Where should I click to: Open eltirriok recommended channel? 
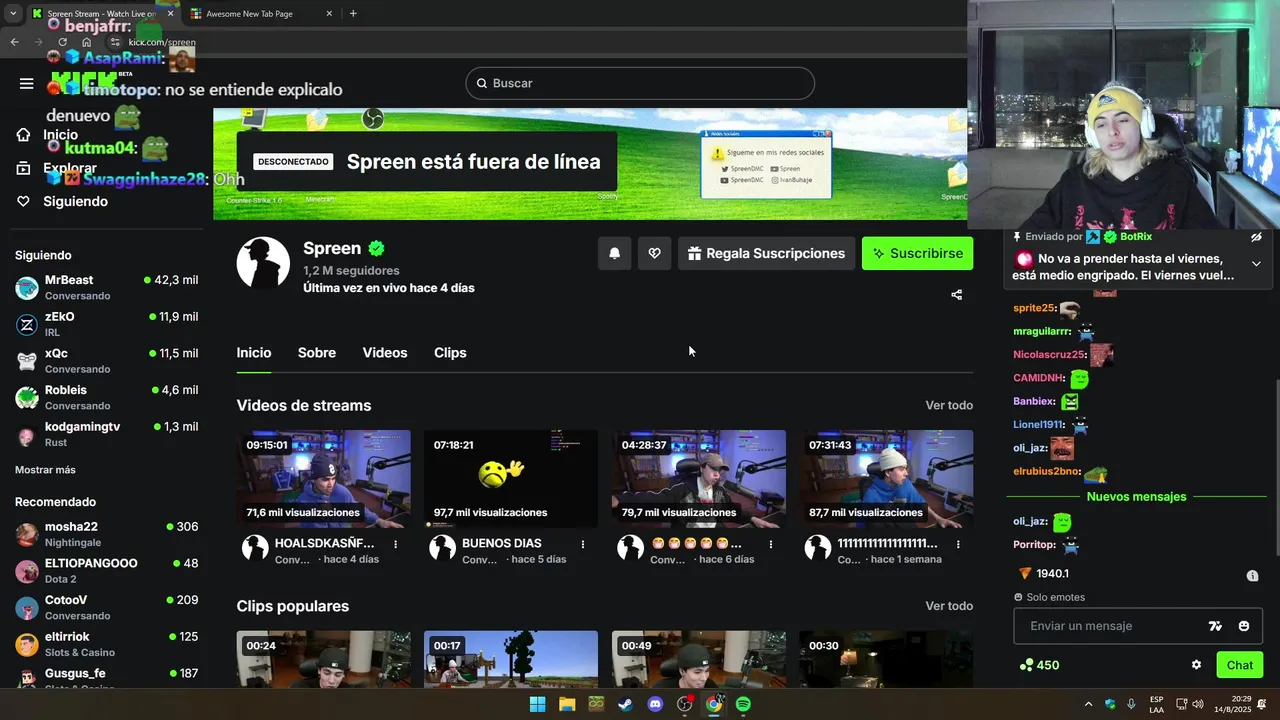pyautogui.click(x=106, y=644)
